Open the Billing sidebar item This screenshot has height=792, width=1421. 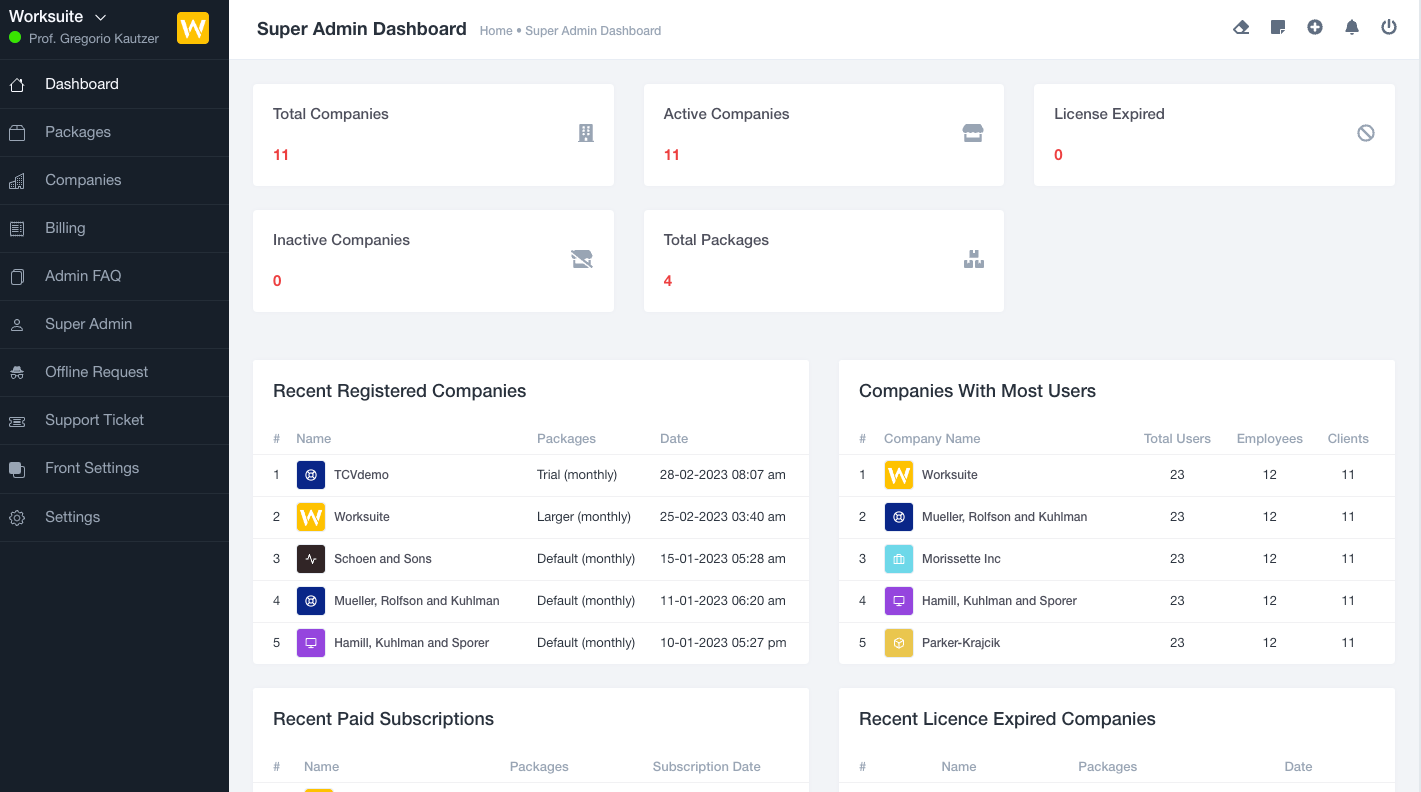click(x=65, y=228)
